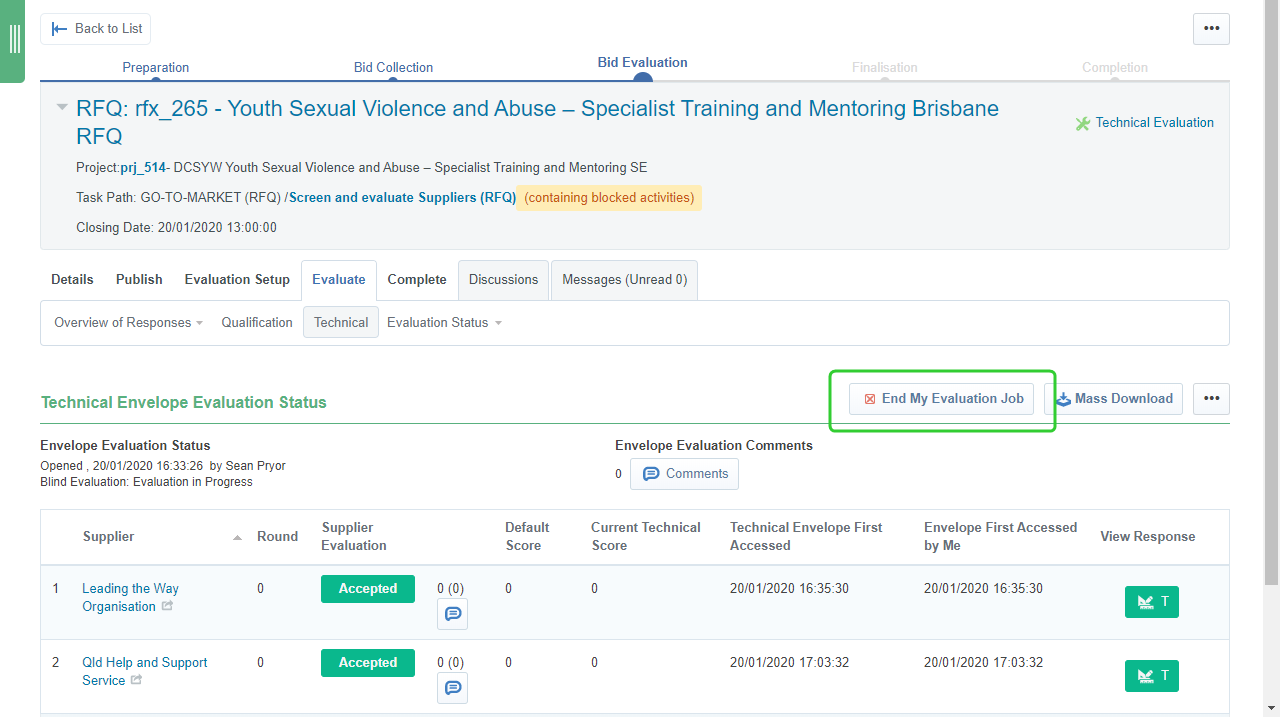Switch to the Evaluation Setup tab
1280x717 pixels.
tap(237, 280)
